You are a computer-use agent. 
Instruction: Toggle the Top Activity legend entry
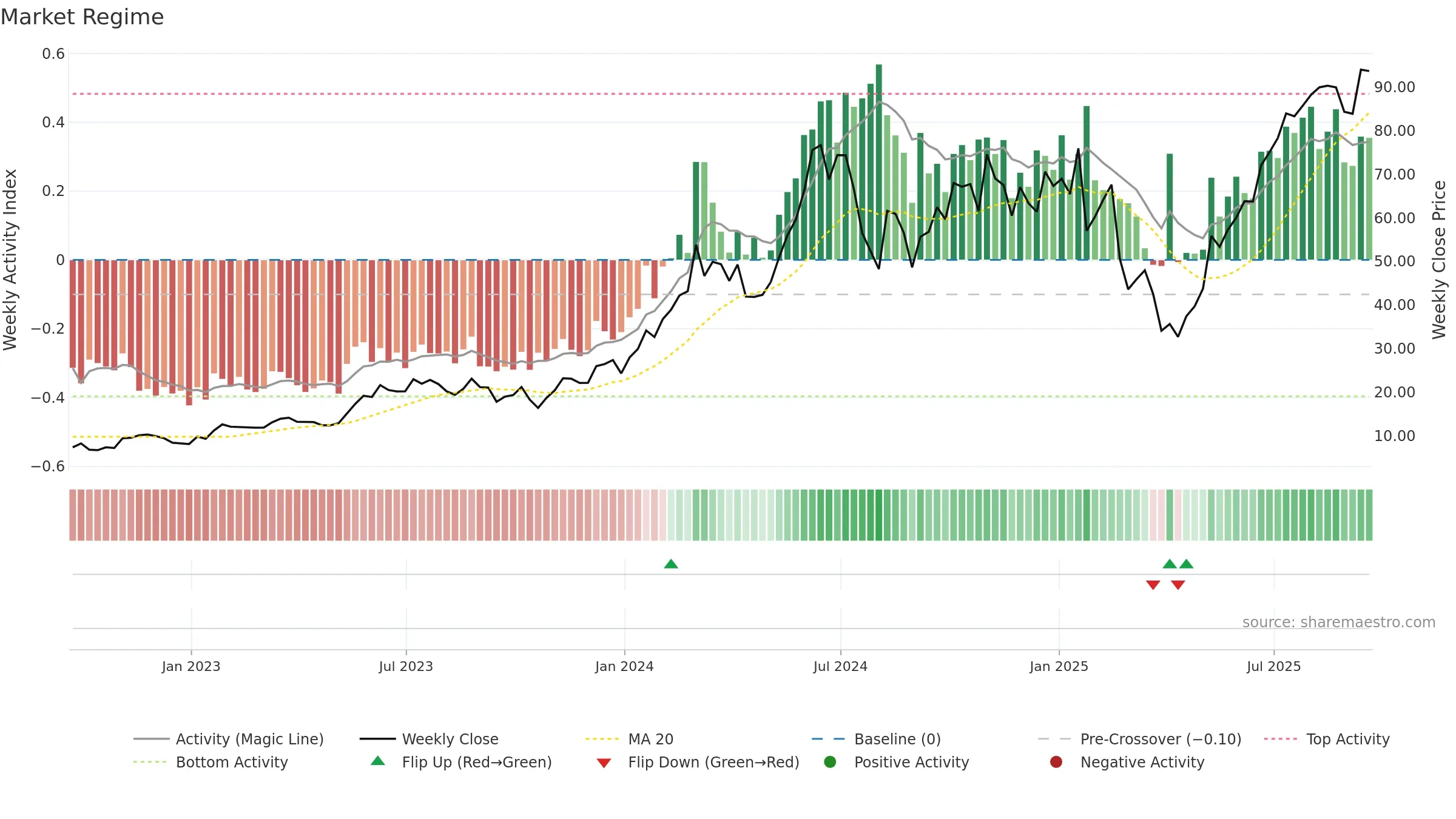[1327, 739]
